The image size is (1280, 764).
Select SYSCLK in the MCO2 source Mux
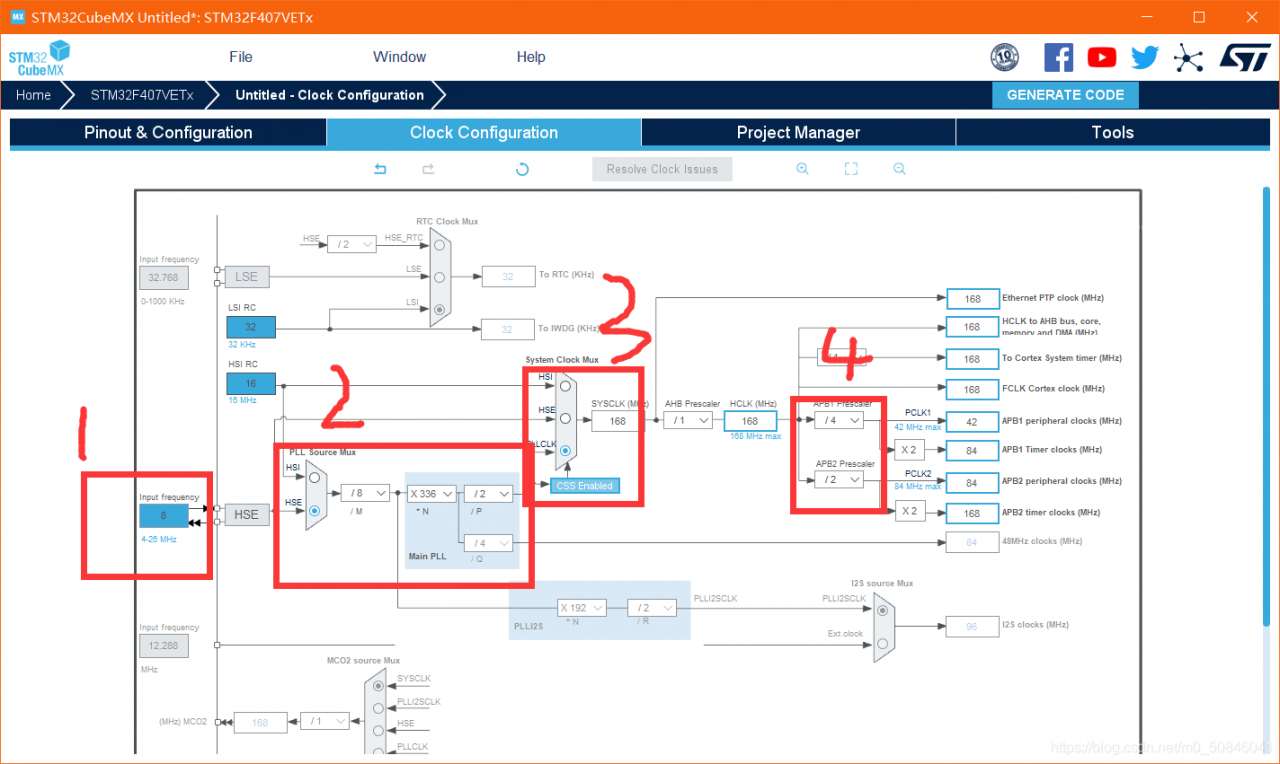[x=378, y=686]
